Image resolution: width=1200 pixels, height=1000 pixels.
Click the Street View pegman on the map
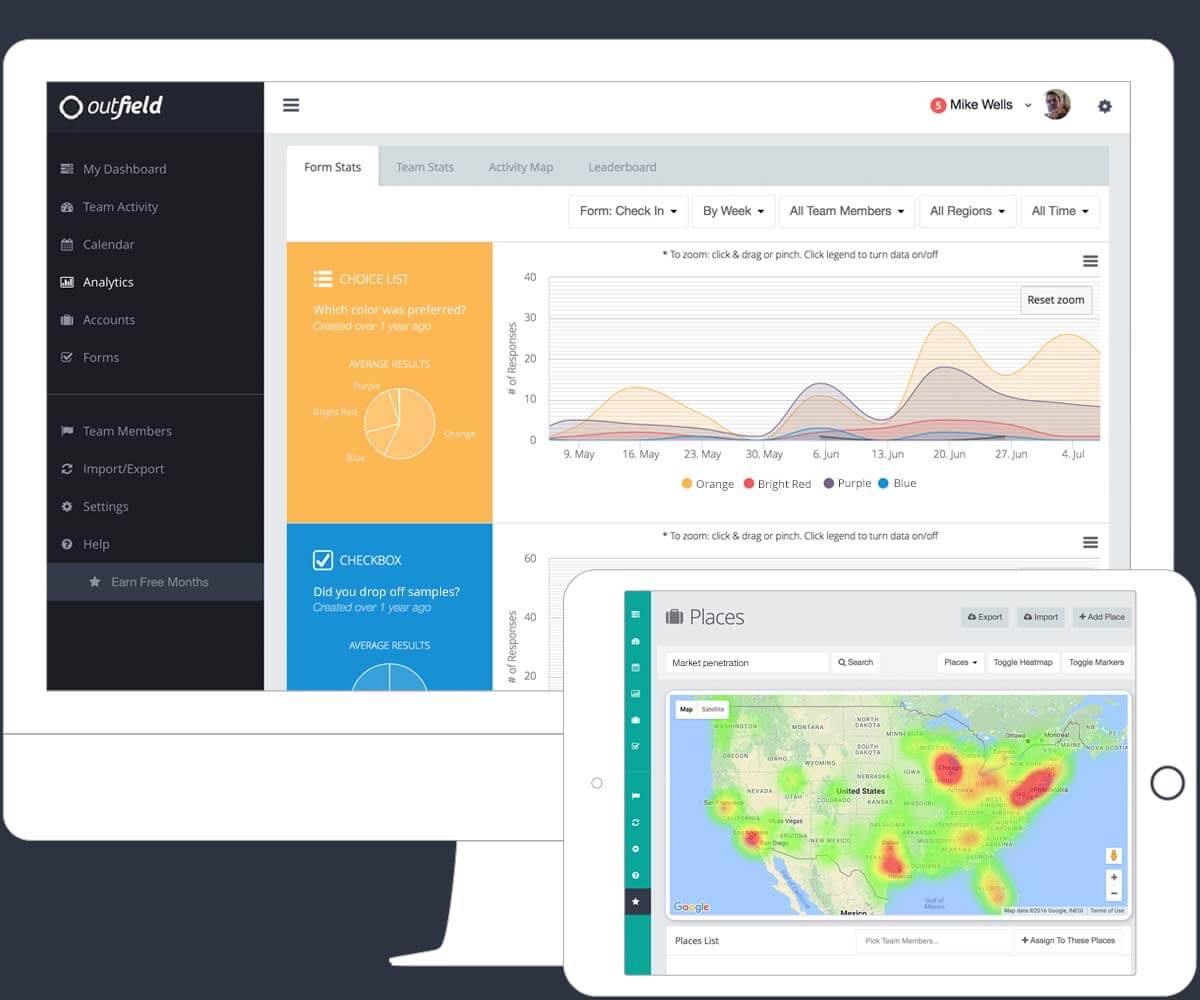pos(1113,856)
